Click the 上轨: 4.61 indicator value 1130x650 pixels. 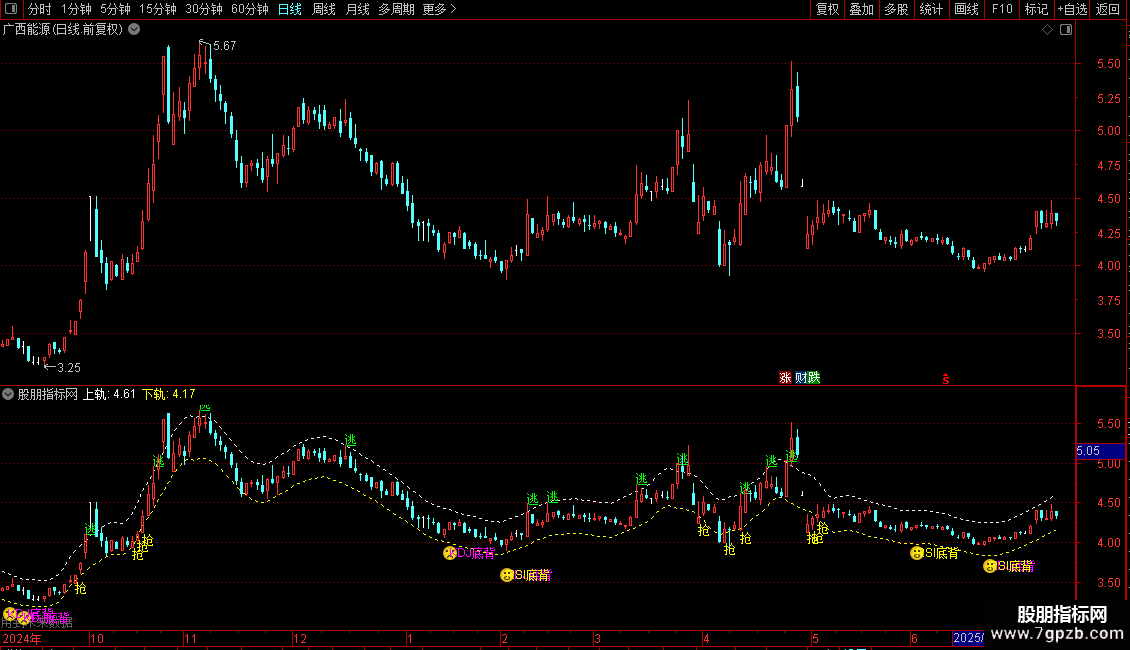click(109, 394)
